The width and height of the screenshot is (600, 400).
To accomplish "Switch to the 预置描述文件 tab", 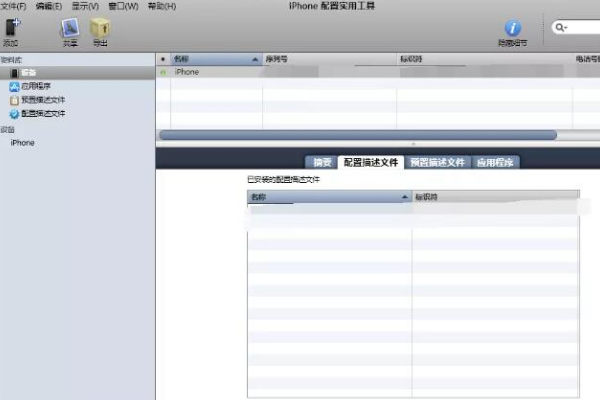I will pyautogui.click(x=438, y=162).
